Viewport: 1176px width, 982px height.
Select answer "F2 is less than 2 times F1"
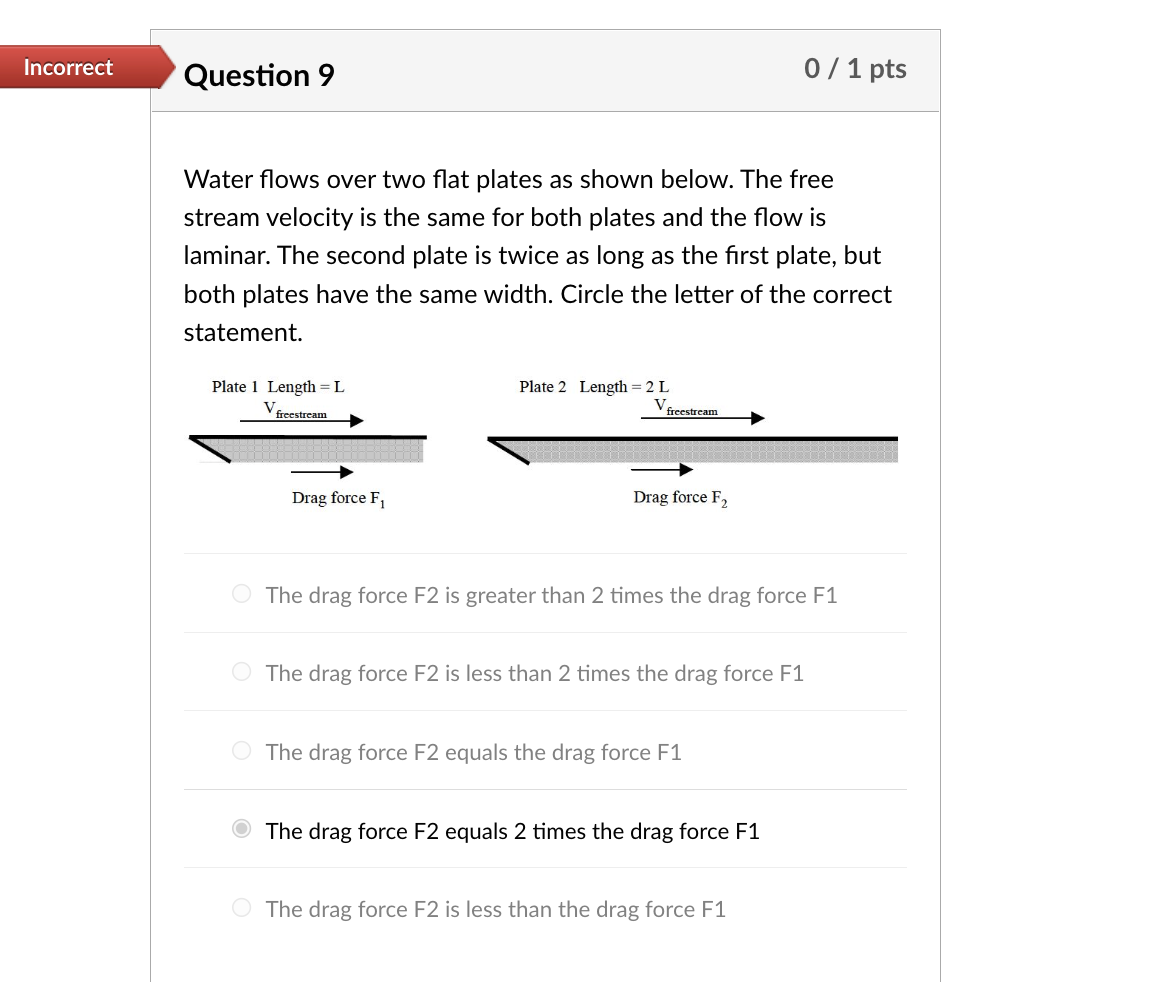tap(534, 673)
